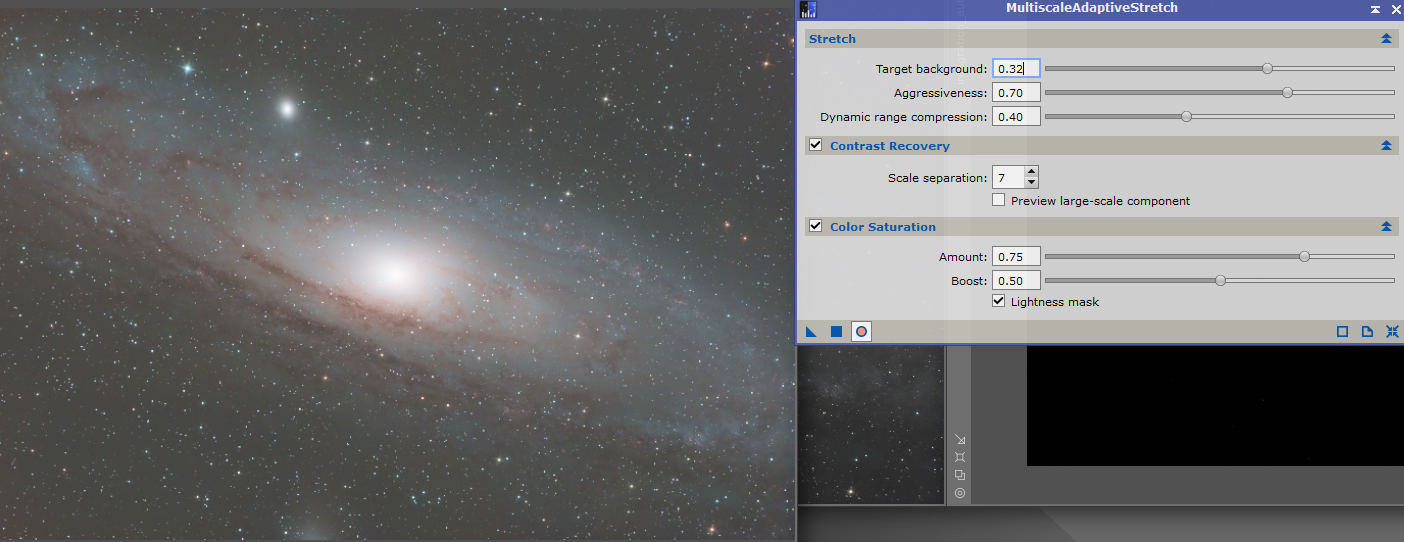Image resolution: width=1404 pixels, height=542 pixels.
Task: Toggle the Real-Time Preview circle icon
Action: [861, 331]
